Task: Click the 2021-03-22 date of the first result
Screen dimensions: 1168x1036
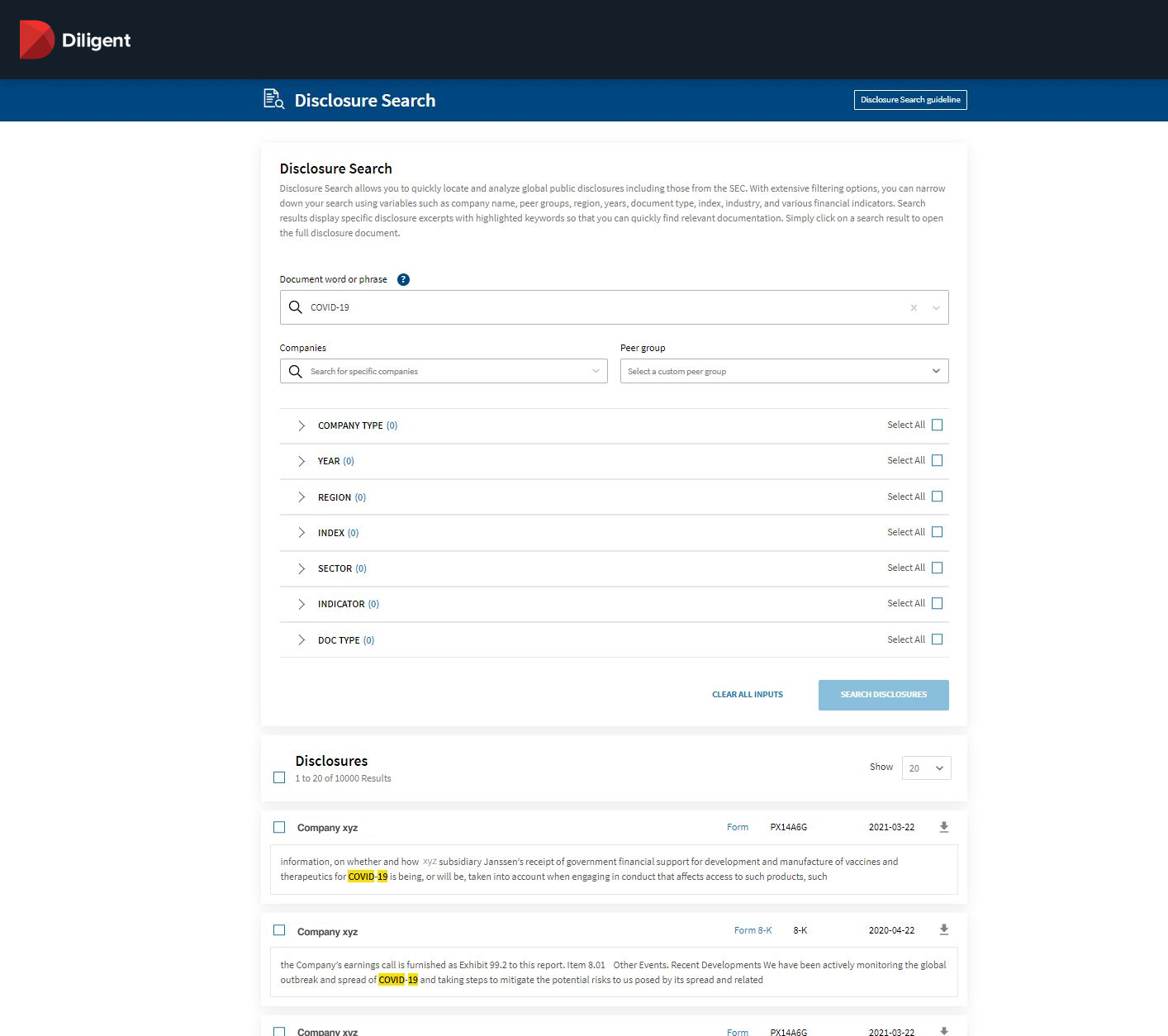Action: pyautogui.click(x=891, y=827)
